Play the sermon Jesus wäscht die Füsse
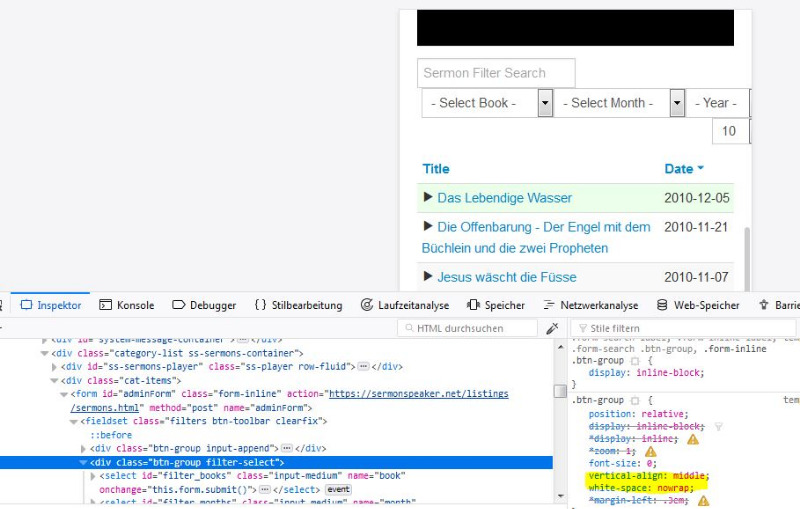 pyautogui.click(x=428, y=276)
